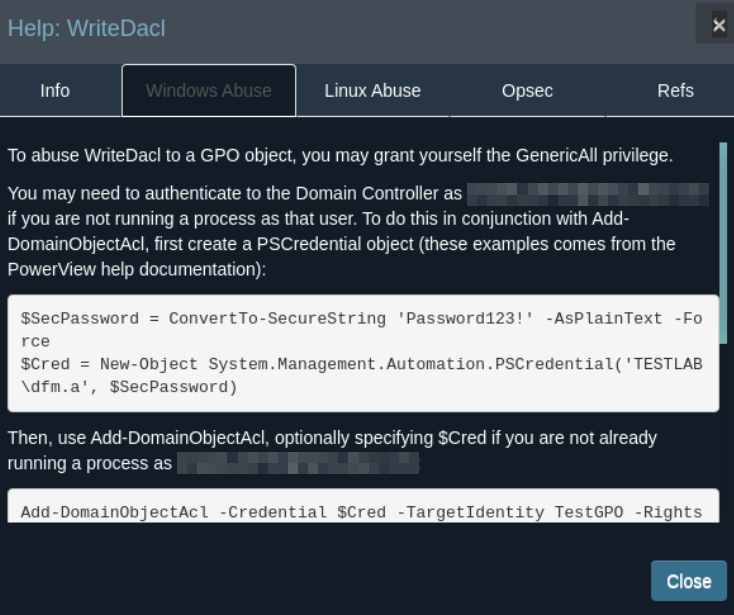Click the blurred username after 'Domain Controller as'
The height and width of the screenshot is (615, 734).
(x=588, y=193)
